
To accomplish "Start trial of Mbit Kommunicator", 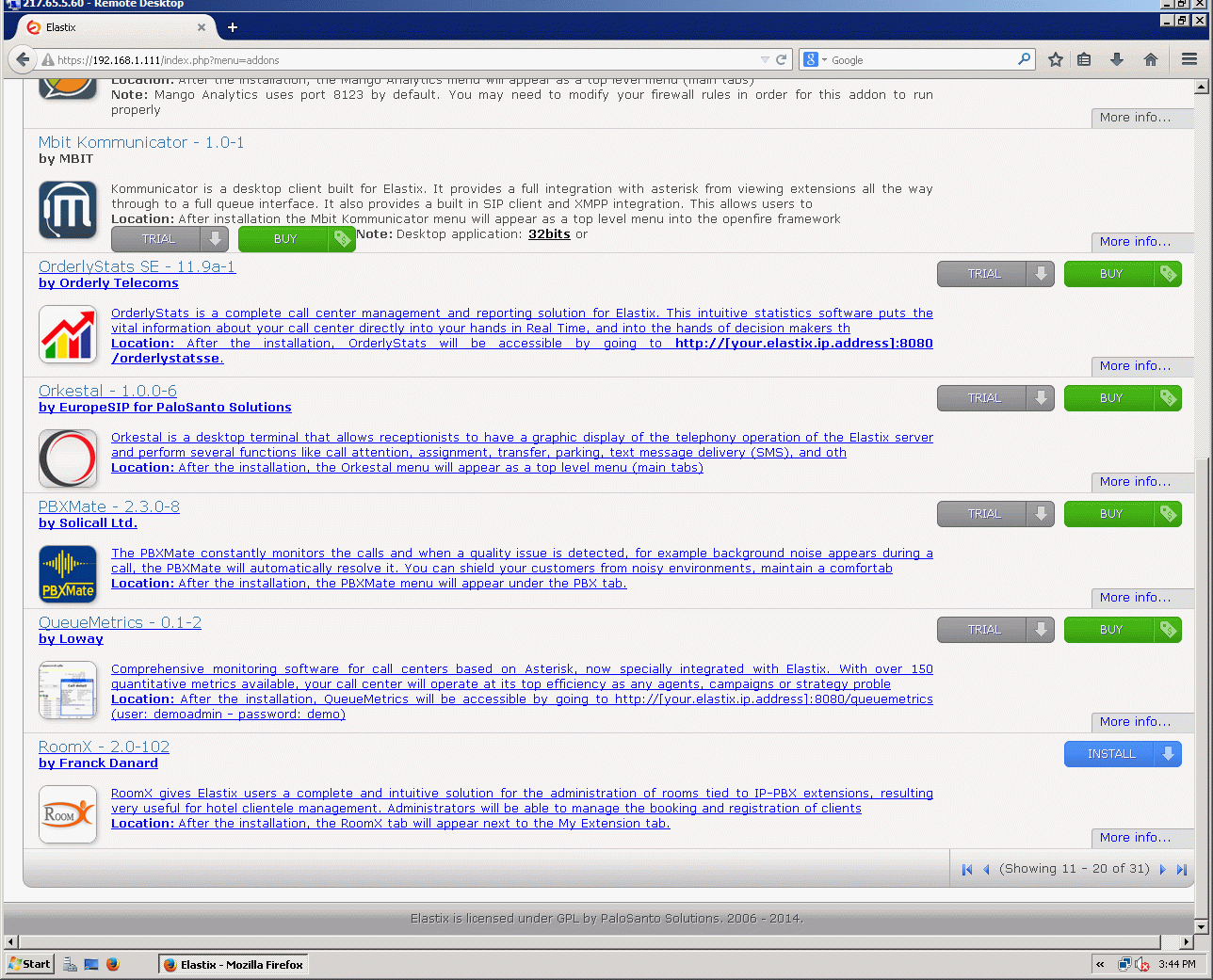I will pyautogui.click(x=170, y=239).
